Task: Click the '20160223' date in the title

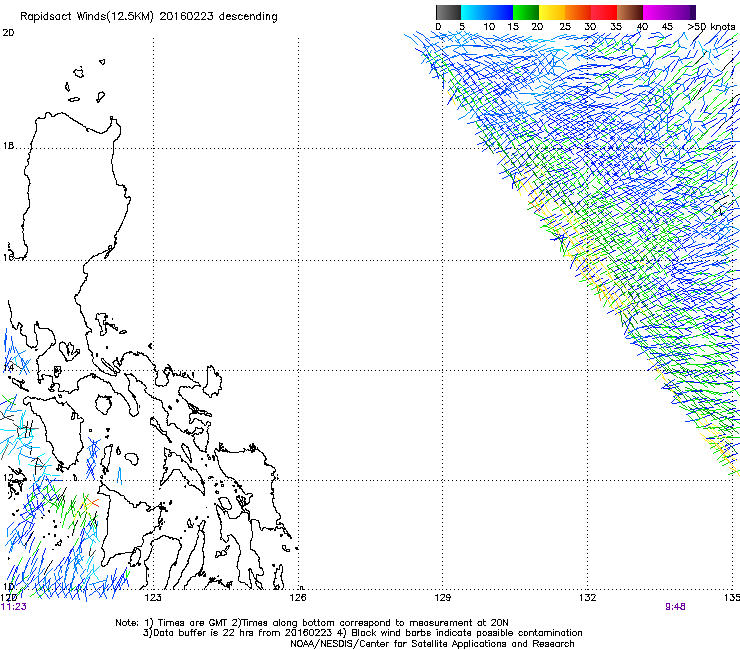Action: tap(186, 16)
